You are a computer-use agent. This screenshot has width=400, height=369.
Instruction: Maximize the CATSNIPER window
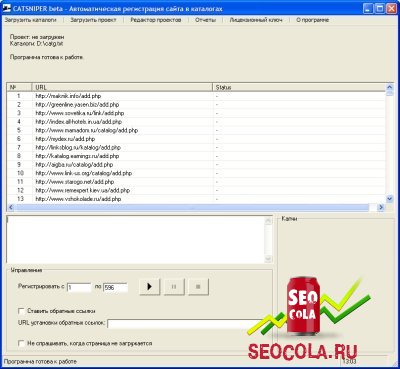coord(380,9)
